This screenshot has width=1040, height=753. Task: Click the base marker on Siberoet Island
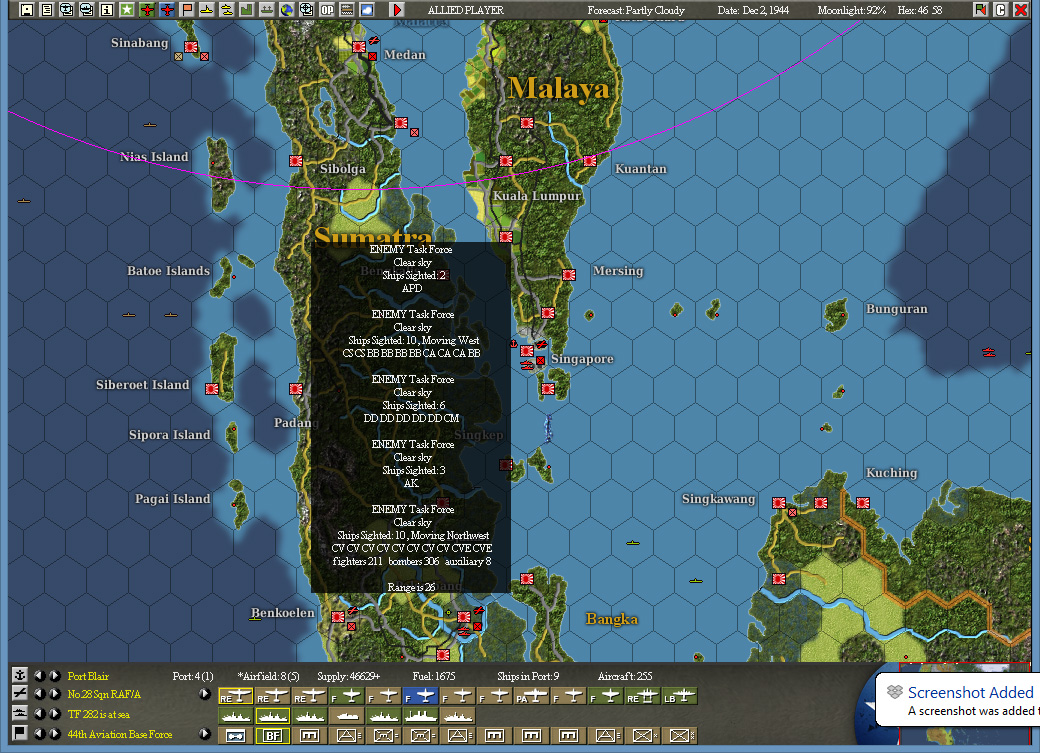pos(212,389)
